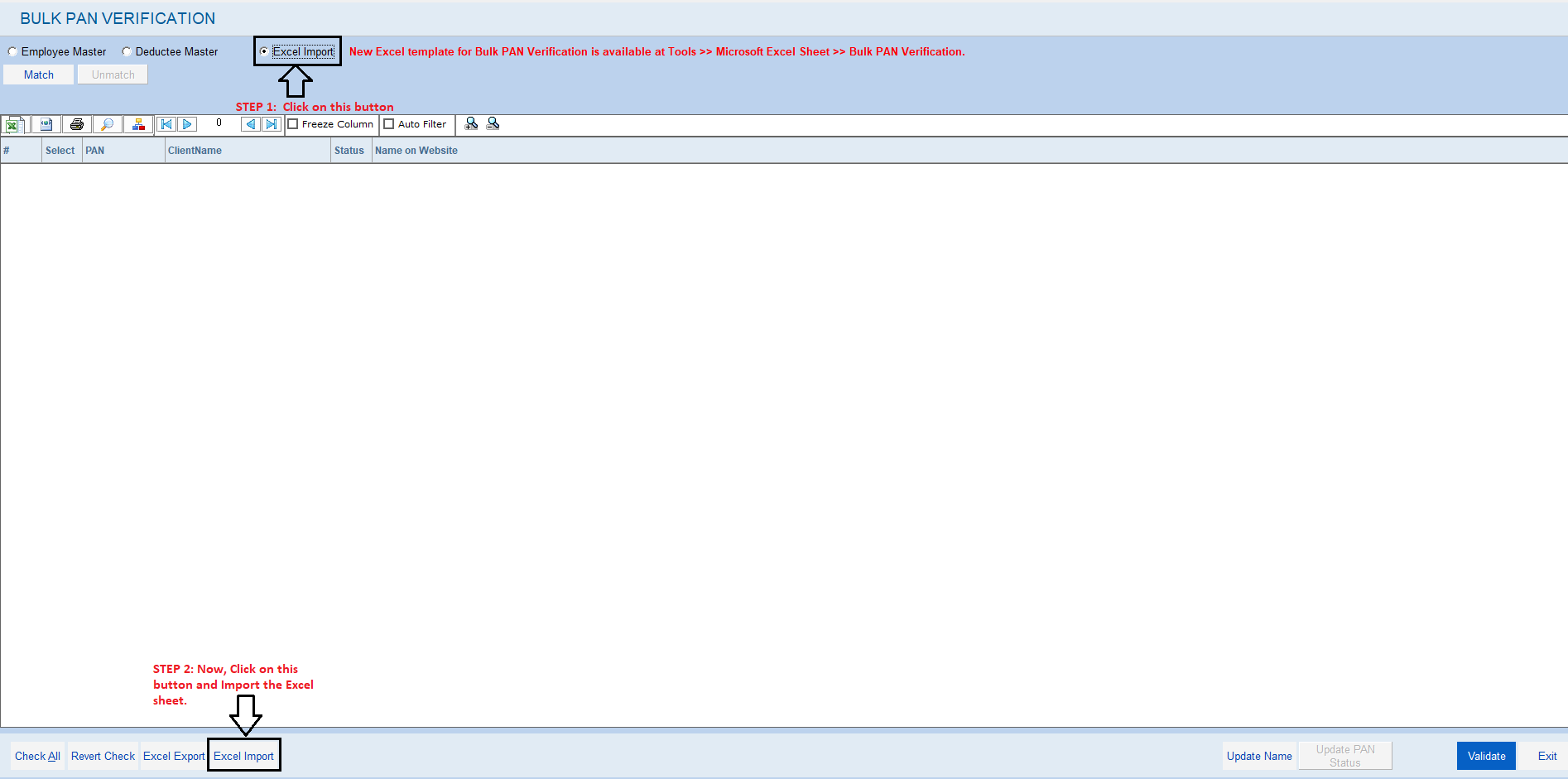Click the zoom in magnifier with plus

tap(471, 123)
